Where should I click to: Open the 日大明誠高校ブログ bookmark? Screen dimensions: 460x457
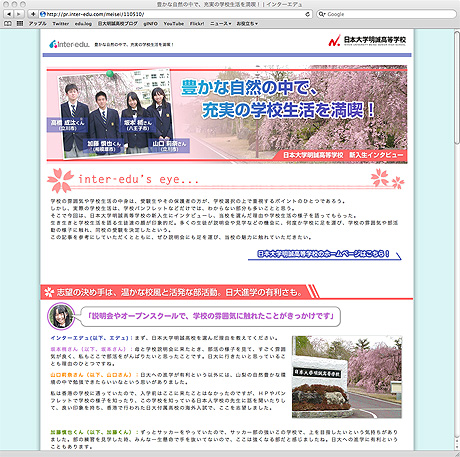pyautogui.click(x=118, y=24)
